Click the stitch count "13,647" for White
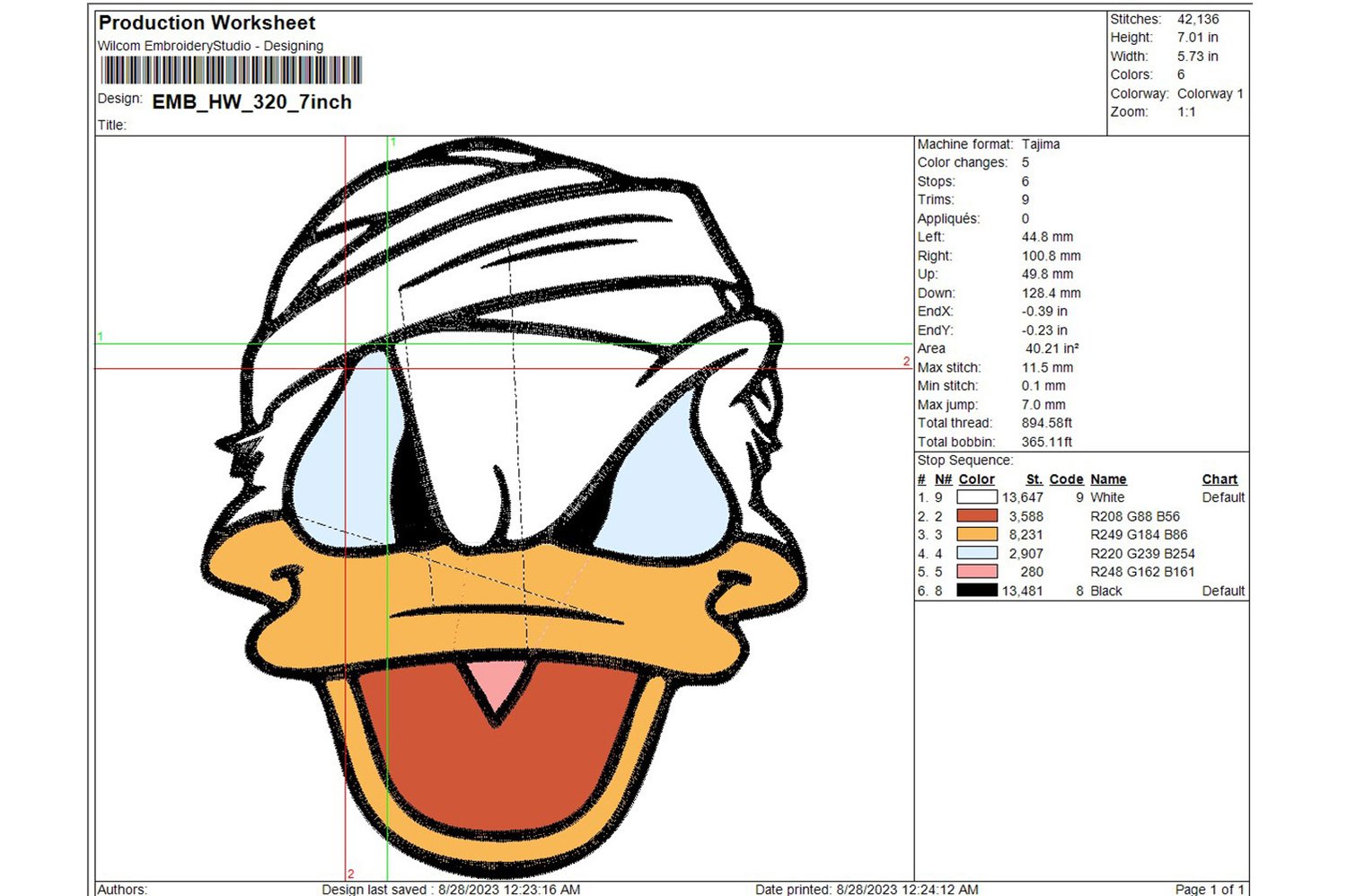 [x=1023, y=497]
